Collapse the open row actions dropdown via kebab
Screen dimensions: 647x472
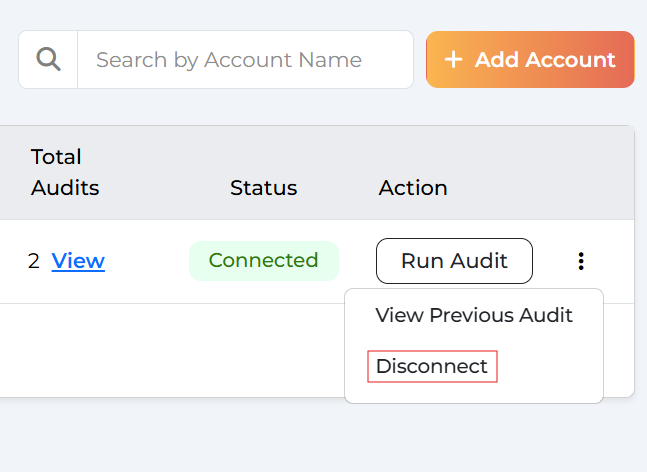point(581,261)
